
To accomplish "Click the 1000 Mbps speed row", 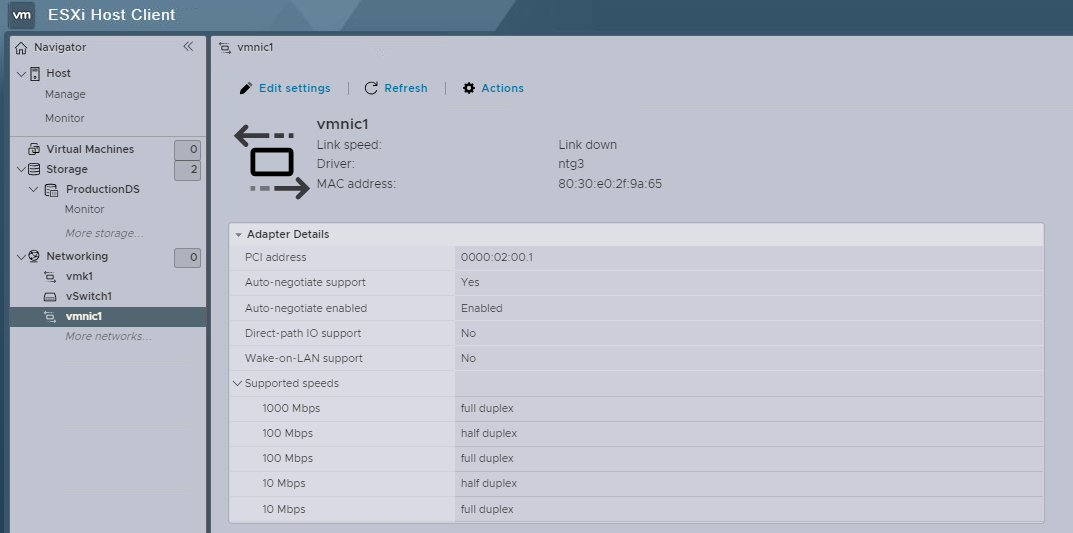I will [636, 408].
